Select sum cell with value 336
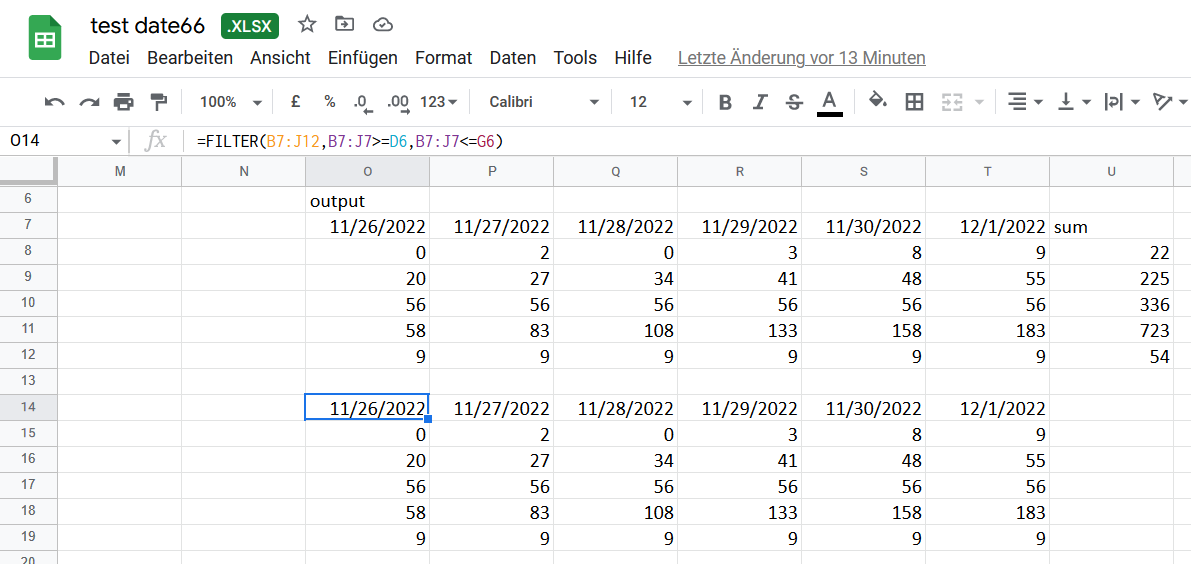Image resolution: width=1191 pixels, height=564 pixels. click(1111, 304)
